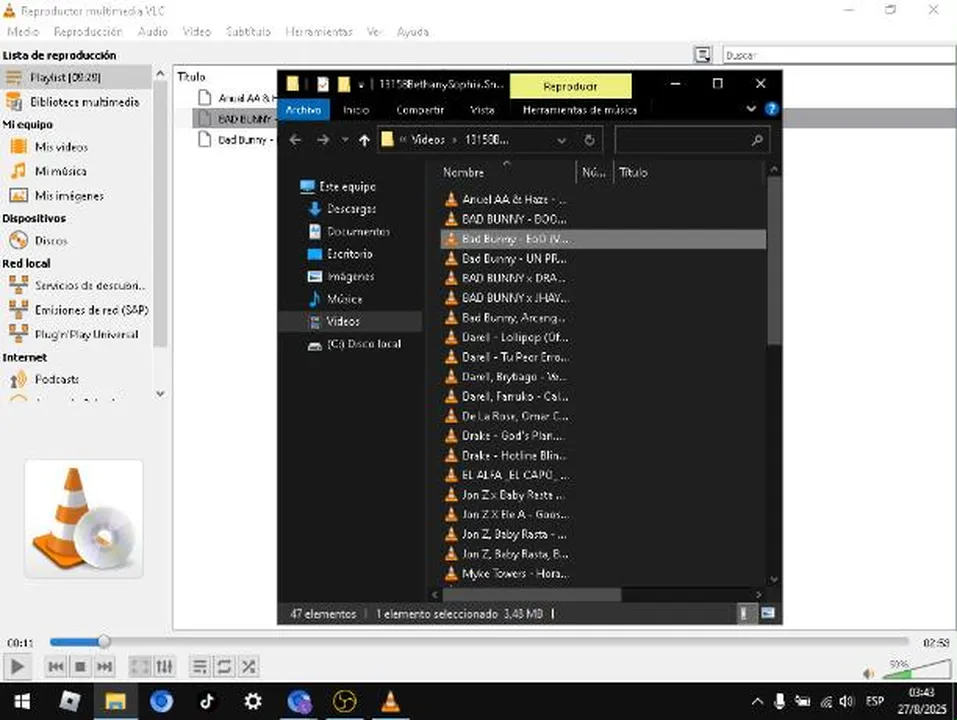Go forward in File Explorer
The height and width of the screenshot is (720, 957).
pos(323,140)
